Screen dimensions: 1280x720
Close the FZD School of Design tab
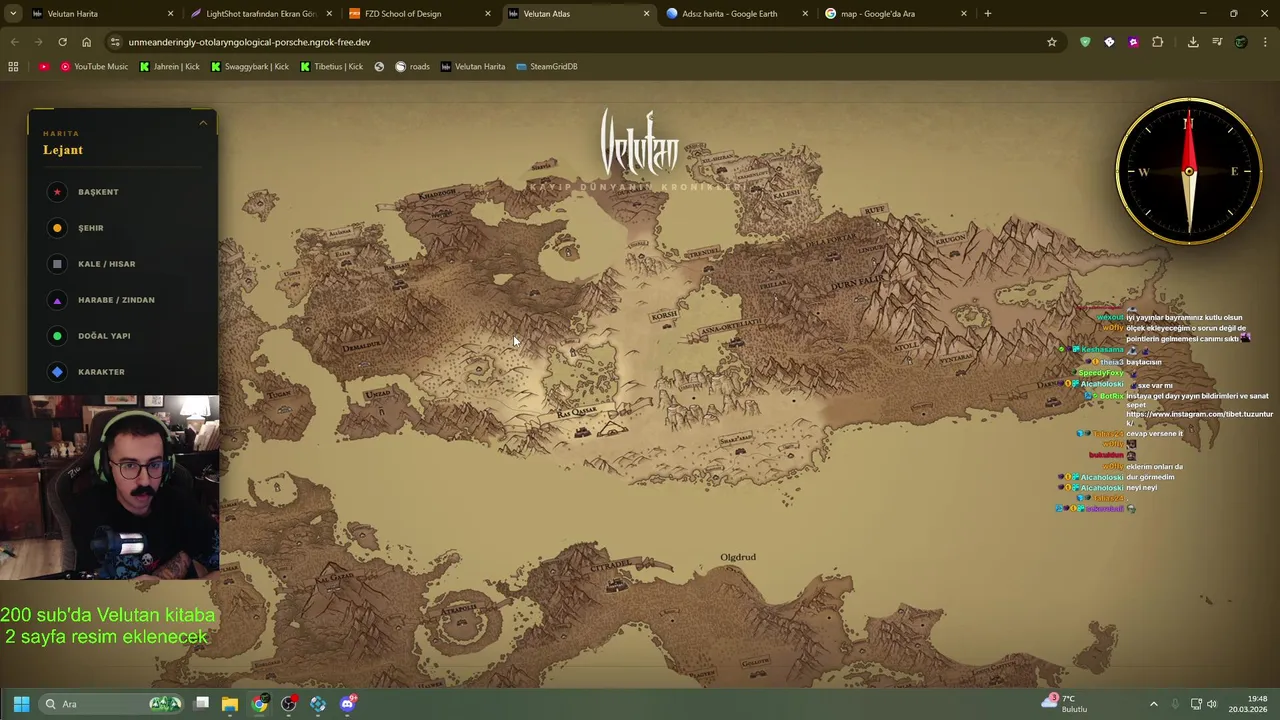click(x=488, y=14)
